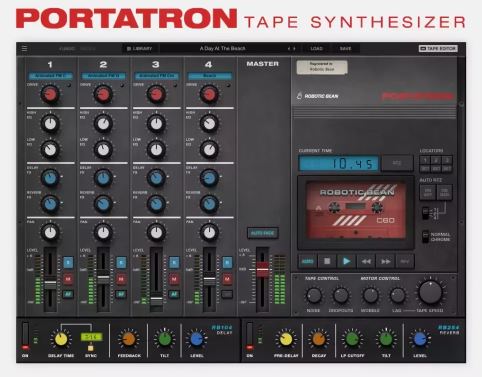Click the Load menu item

tap(316, 49)
